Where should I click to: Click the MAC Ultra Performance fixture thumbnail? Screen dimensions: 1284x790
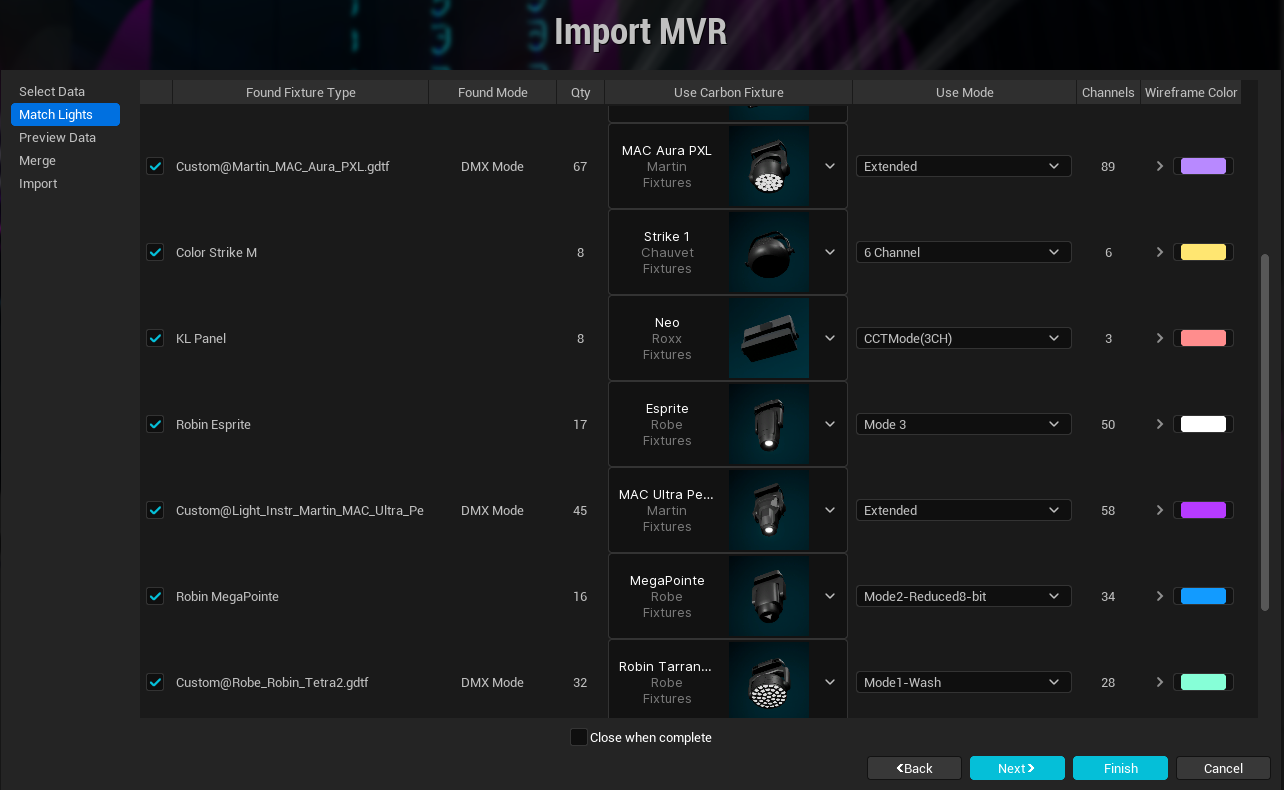(769, 510)
